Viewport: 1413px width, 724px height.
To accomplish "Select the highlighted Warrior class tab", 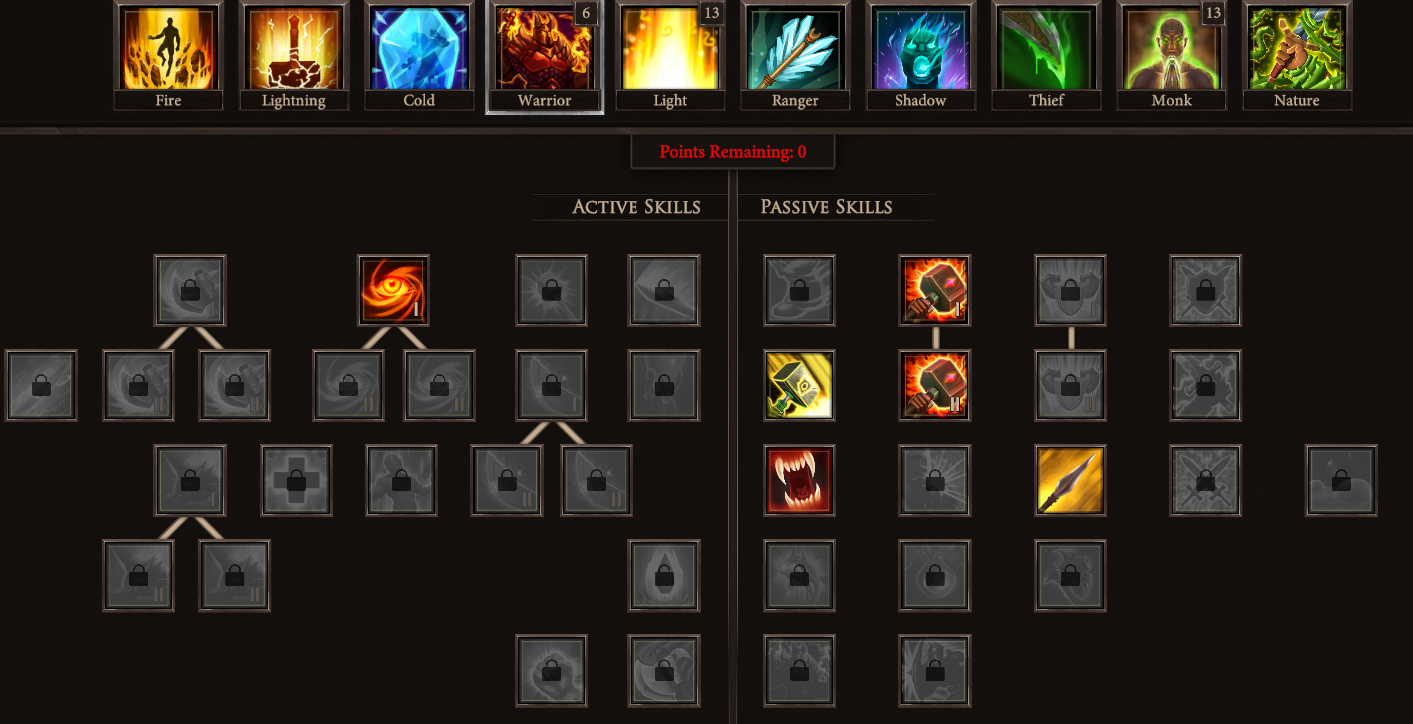I will 545,57.
